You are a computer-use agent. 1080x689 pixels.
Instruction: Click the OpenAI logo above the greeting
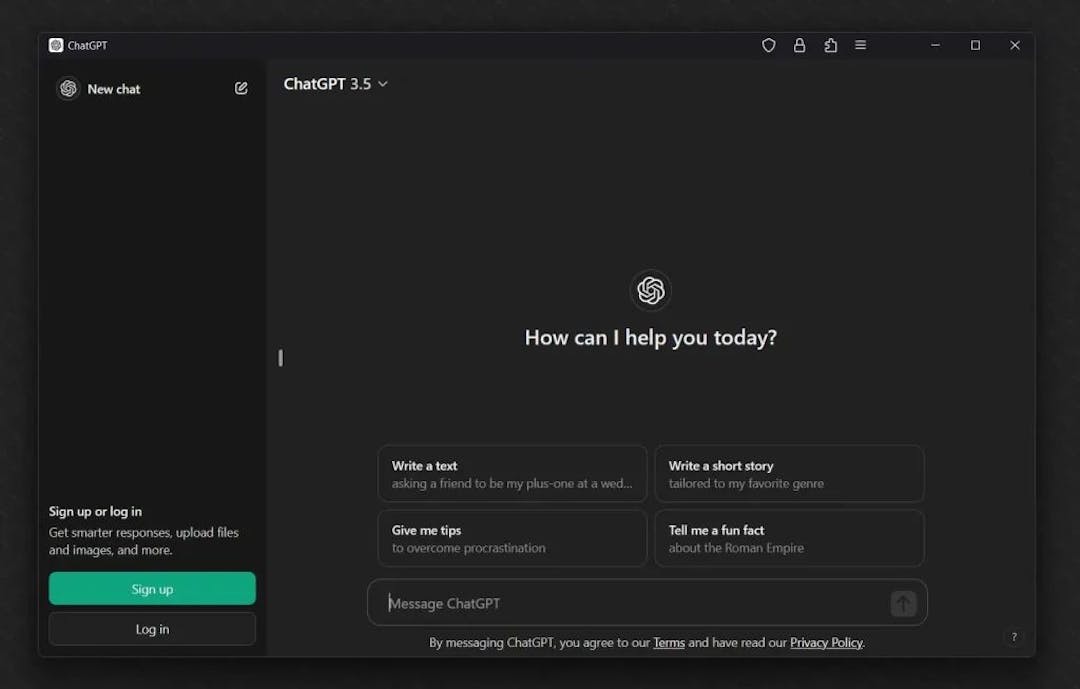tap(650, 291)
